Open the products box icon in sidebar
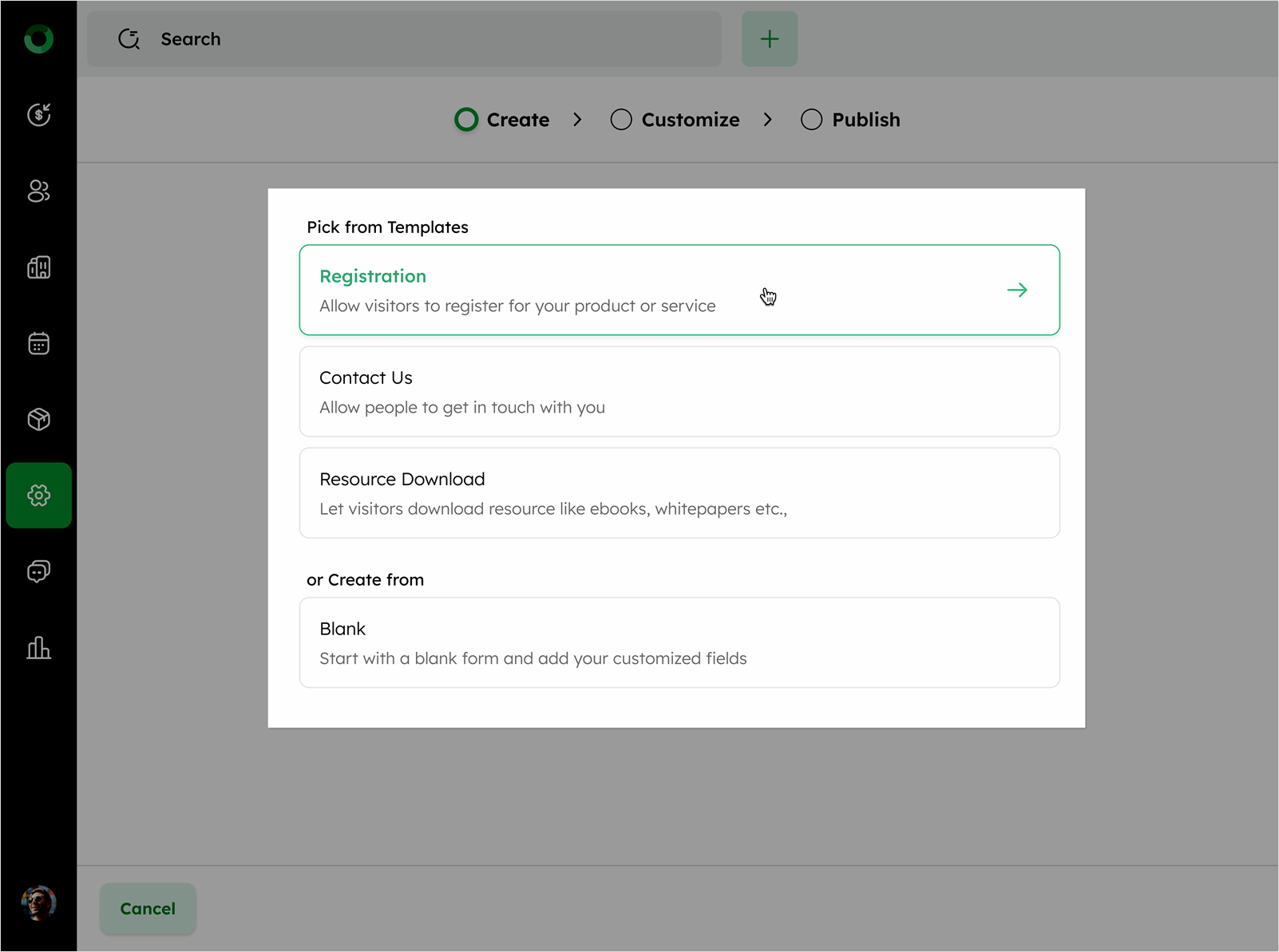 coord(38,419)
